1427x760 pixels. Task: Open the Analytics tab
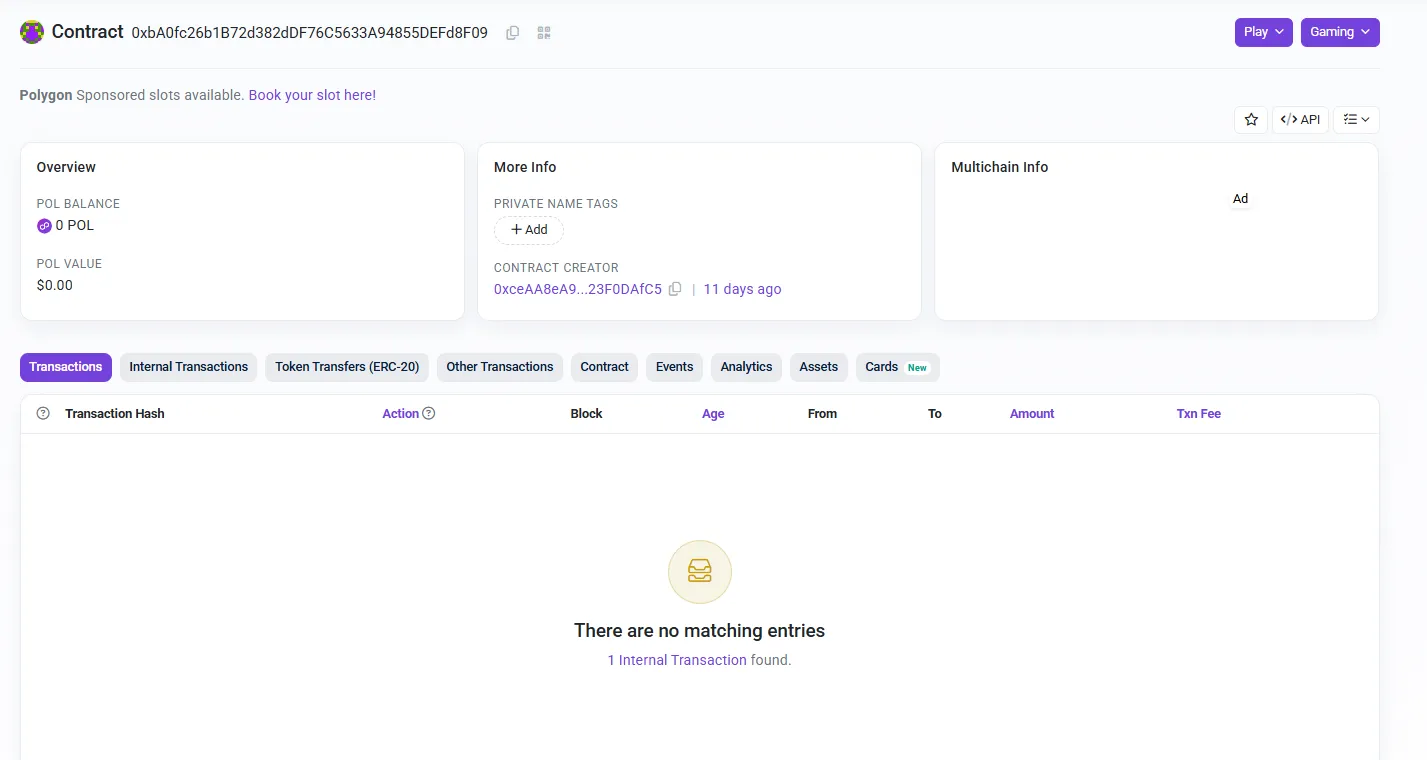pos(747,367)
